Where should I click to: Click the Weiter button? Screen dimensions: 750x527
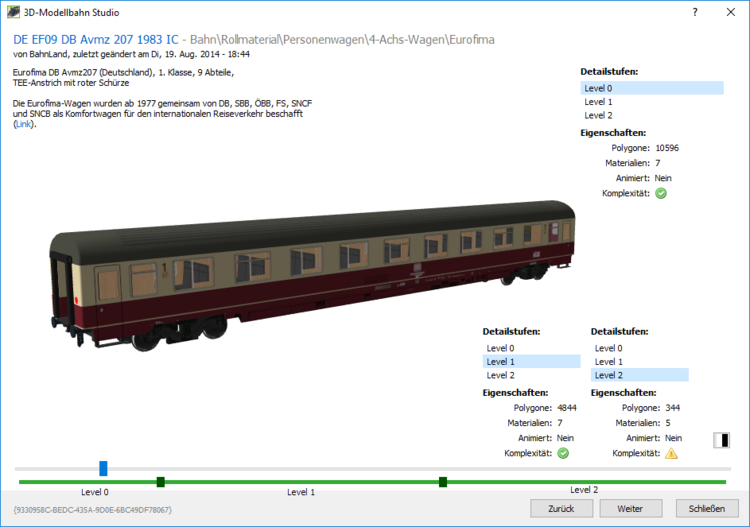click(631, 509)
